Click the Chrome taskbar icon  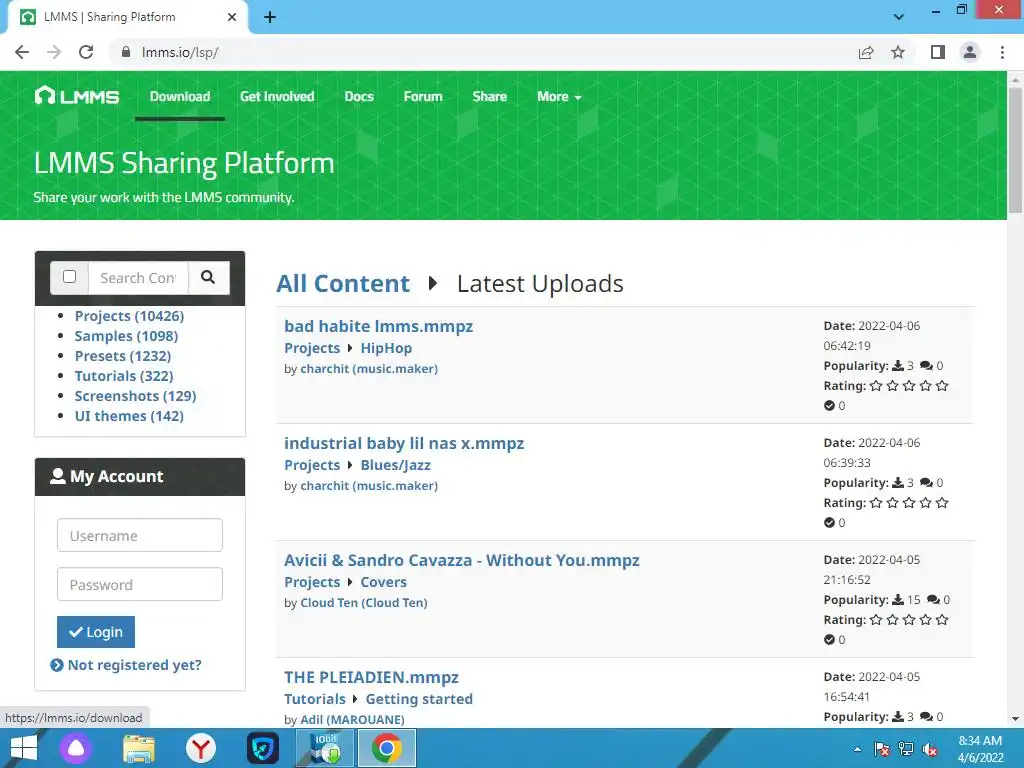click(387, 748)
